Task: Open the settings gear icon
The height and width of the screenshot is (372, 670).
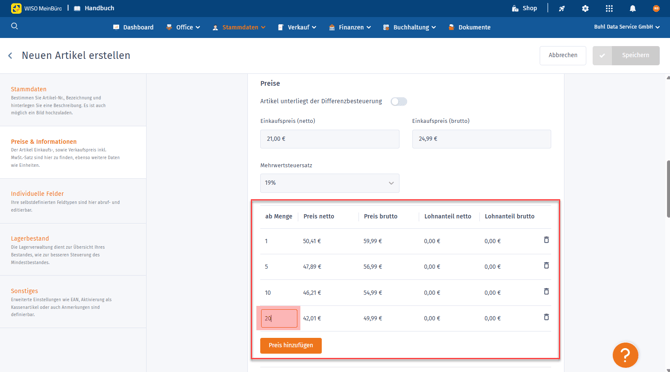Action: click(x=585, y=9)
